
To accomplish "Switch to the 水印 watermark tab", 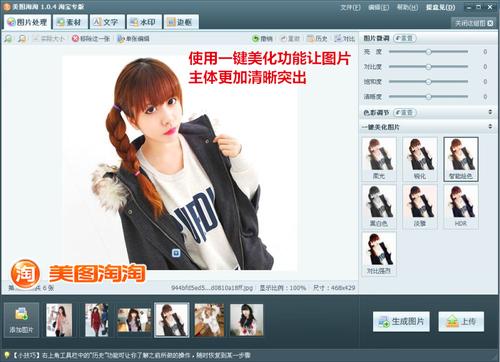I will tap(144, 22).
